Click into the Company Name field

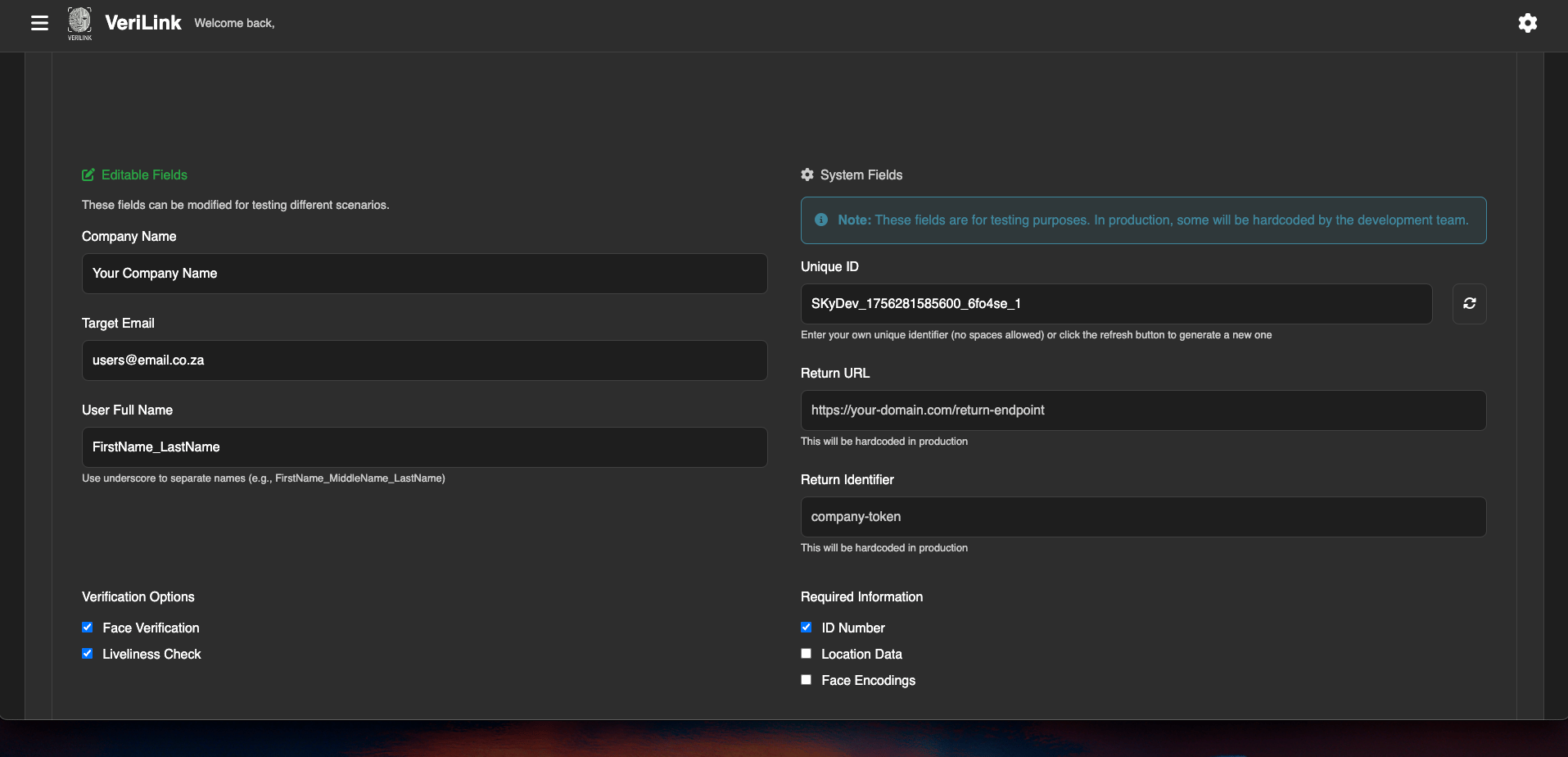[424, 274]
